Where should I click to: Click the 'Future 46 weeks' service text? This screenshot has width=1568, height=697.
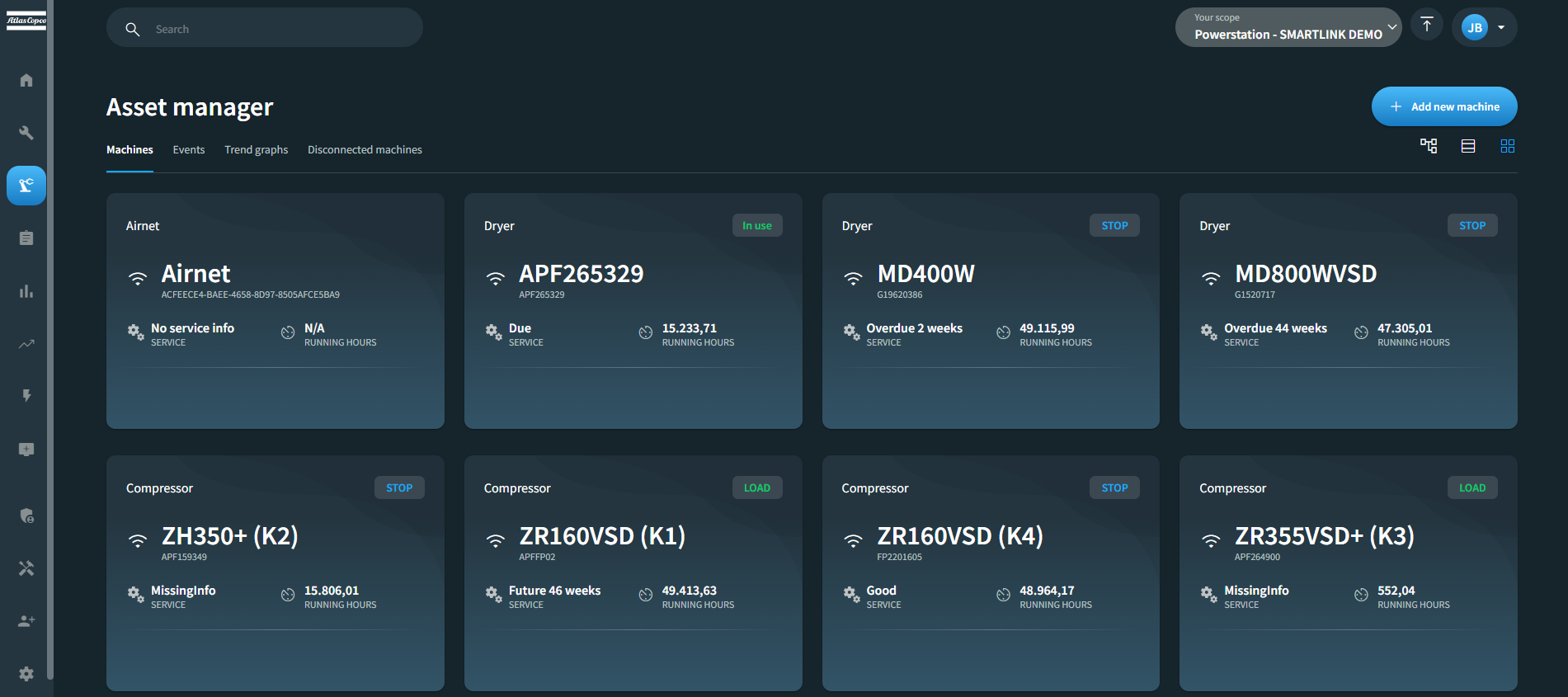coord(554,591)
